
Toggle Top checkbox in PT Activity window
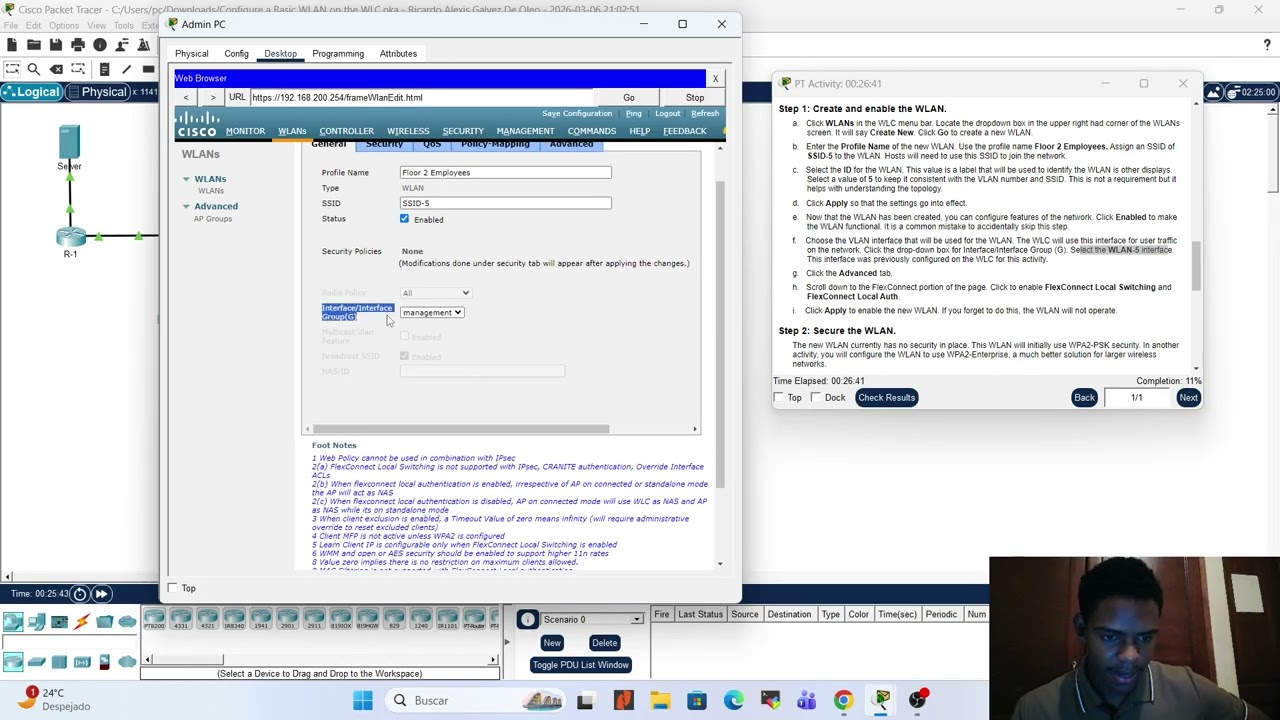click(779, 398)
